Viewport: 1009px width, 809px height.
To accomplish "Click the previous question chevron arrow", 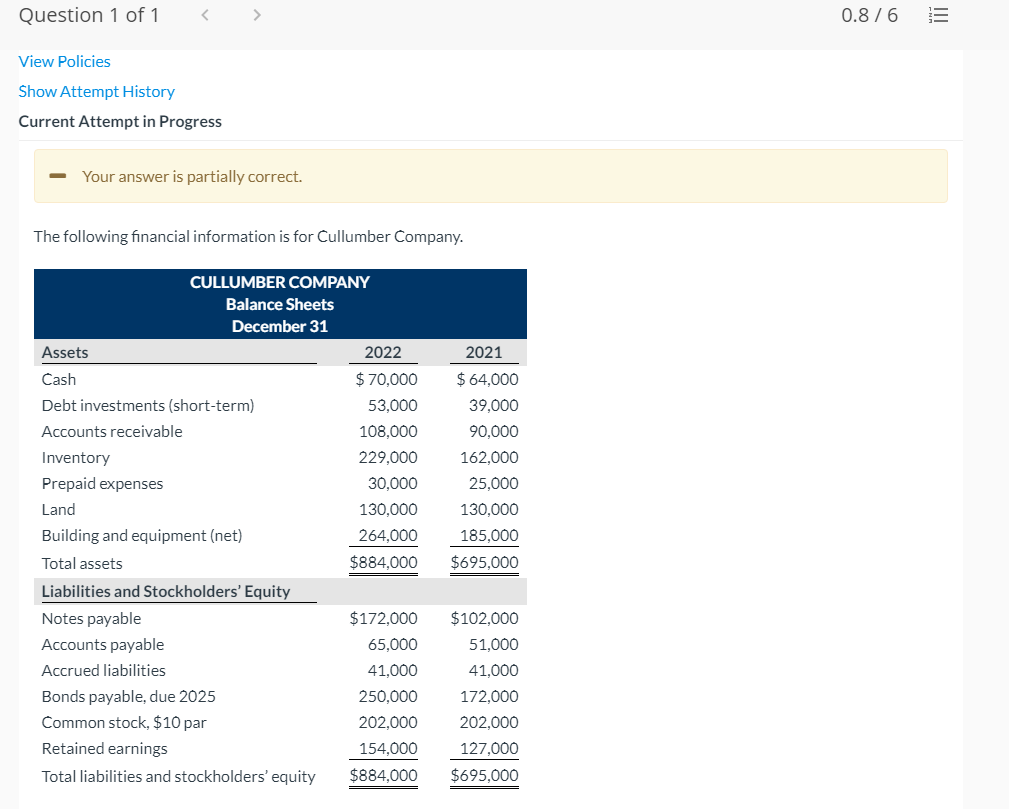I will point(204,15).
